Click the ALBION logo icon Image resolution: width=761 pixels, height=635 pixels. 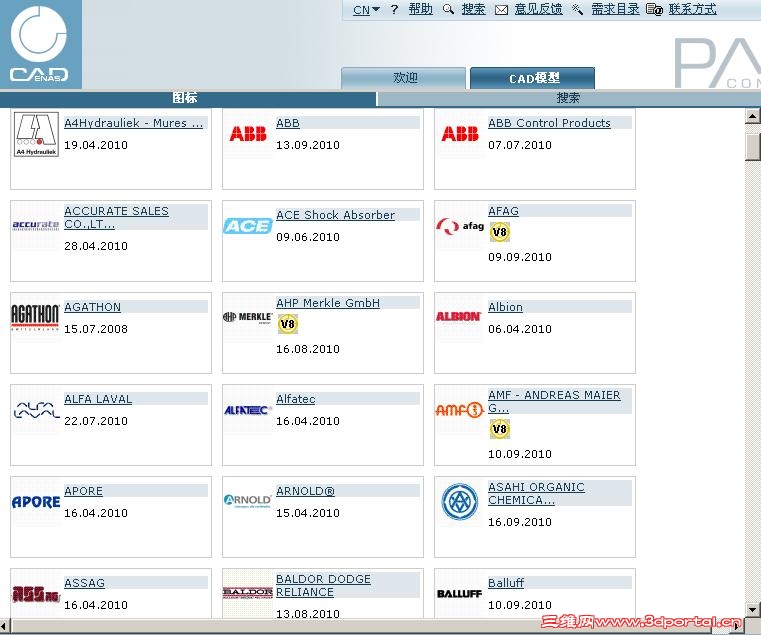click(458, 317)
